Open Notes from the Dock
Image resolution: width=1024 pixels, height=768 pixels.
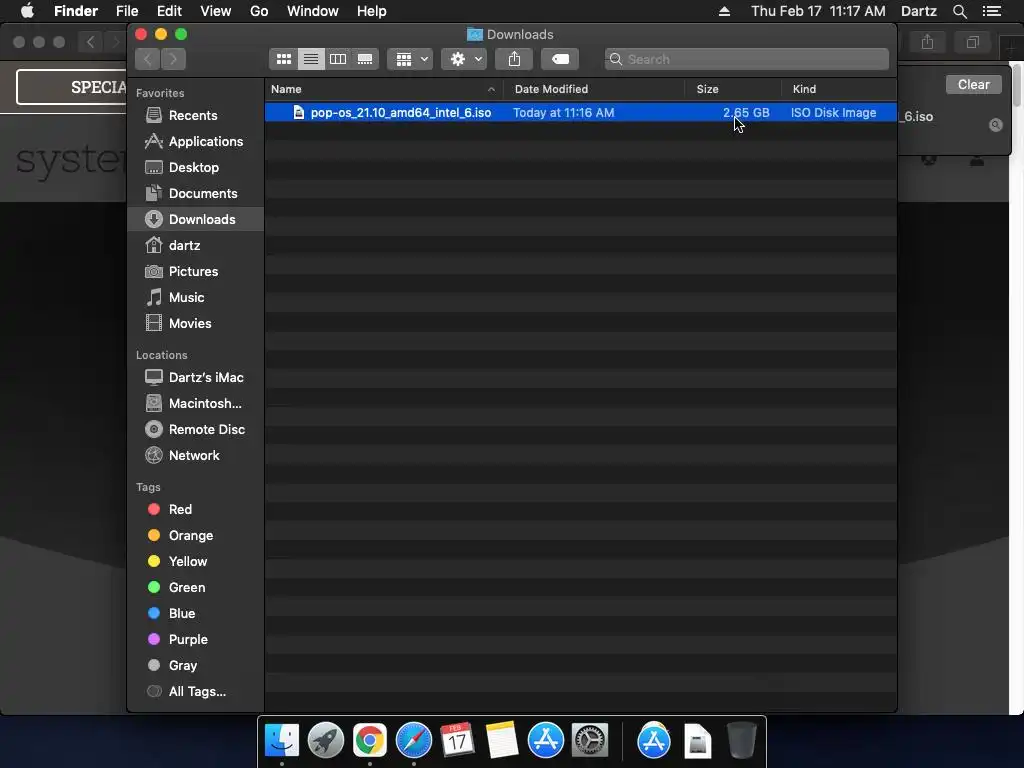pyautogui.click(x=502, y=740)
